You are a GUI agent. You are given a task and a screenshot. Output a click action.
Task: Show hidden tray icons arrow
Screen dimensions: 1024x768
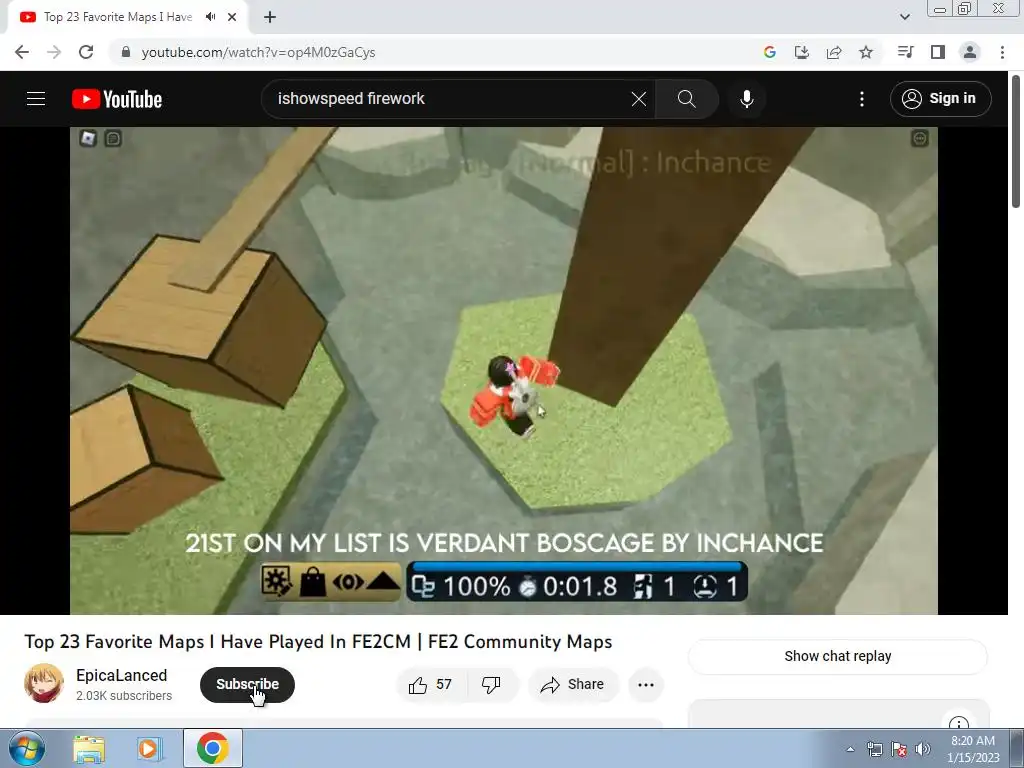(850, 749)
